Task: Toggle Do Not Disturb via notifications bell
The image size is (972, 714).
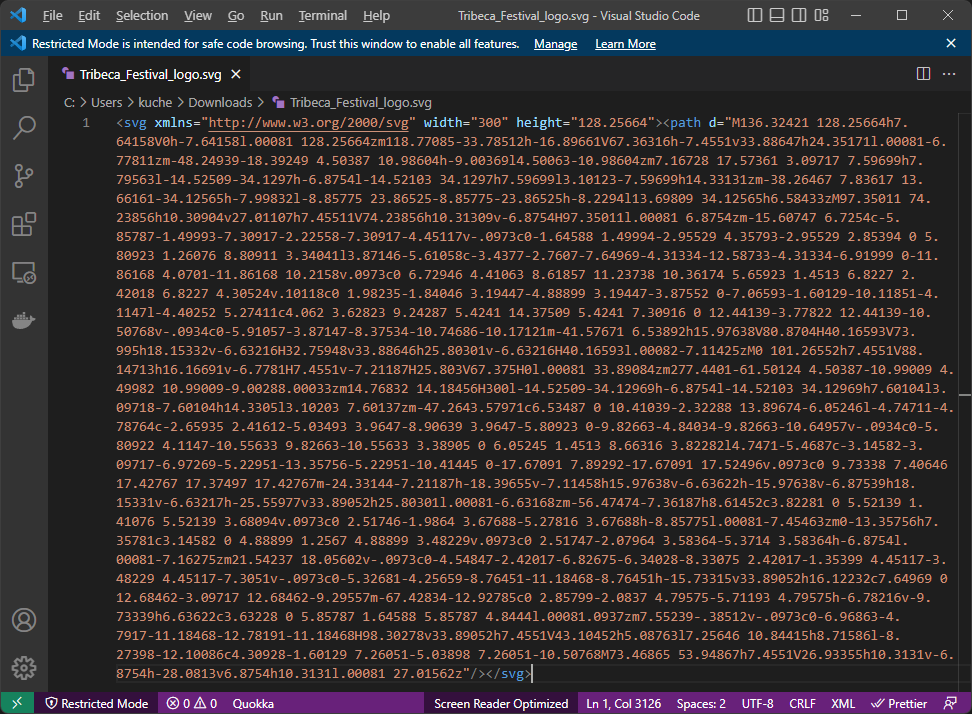Action: (x=950, y=703)
